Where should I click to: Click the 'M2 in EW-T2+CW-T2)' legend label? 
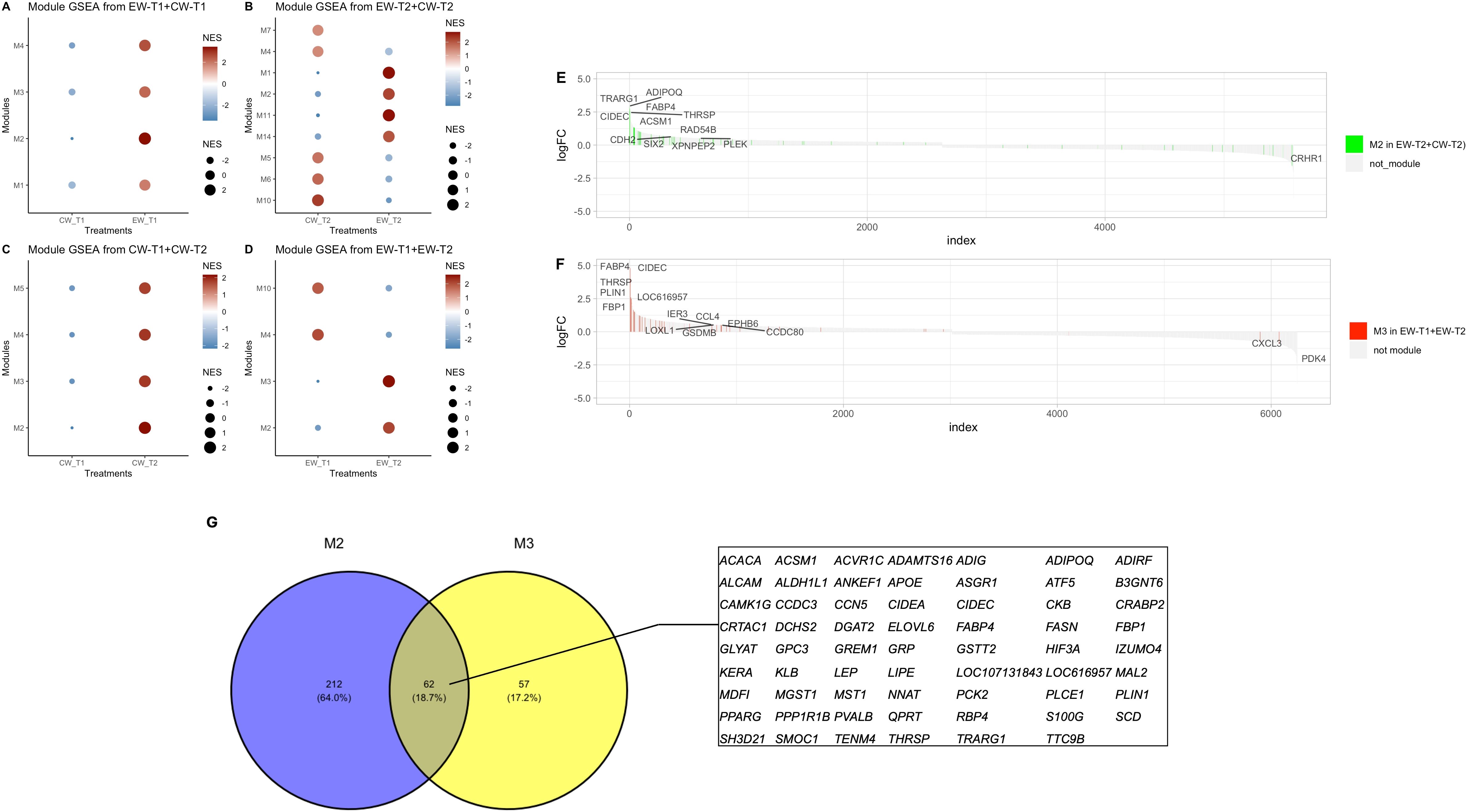point(1417,145)
